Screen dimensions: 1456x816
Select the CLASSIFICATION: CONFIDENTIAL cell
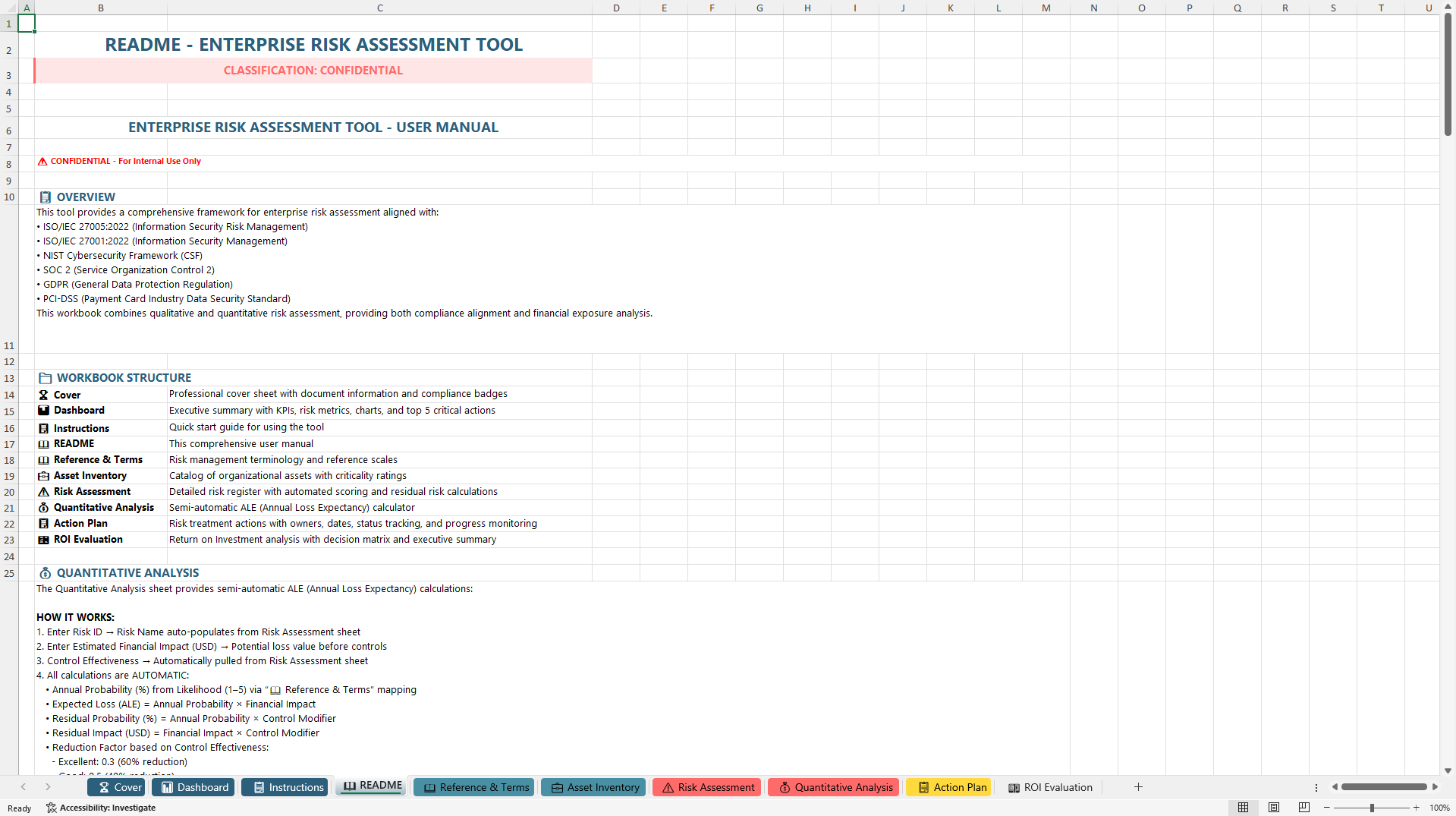313,71
